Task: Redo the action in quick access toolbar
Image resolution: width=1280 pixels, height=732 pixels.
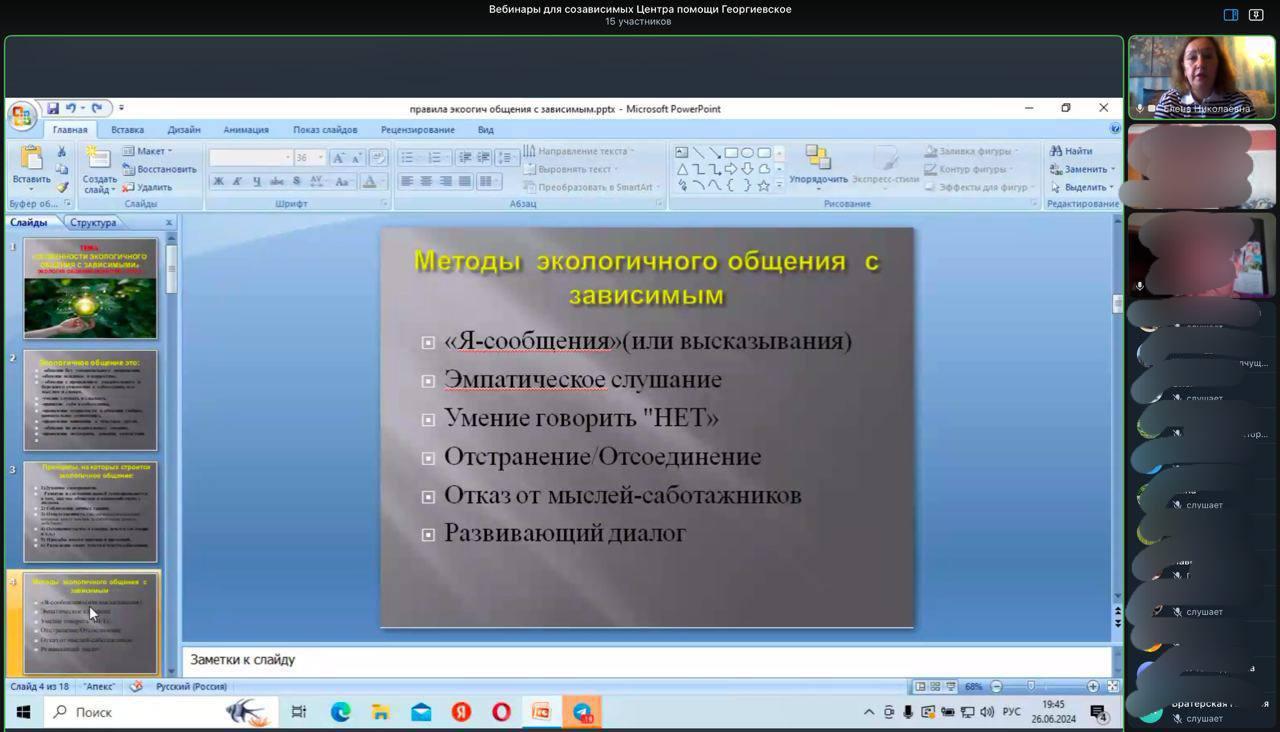Action: [x=97, y=108]
